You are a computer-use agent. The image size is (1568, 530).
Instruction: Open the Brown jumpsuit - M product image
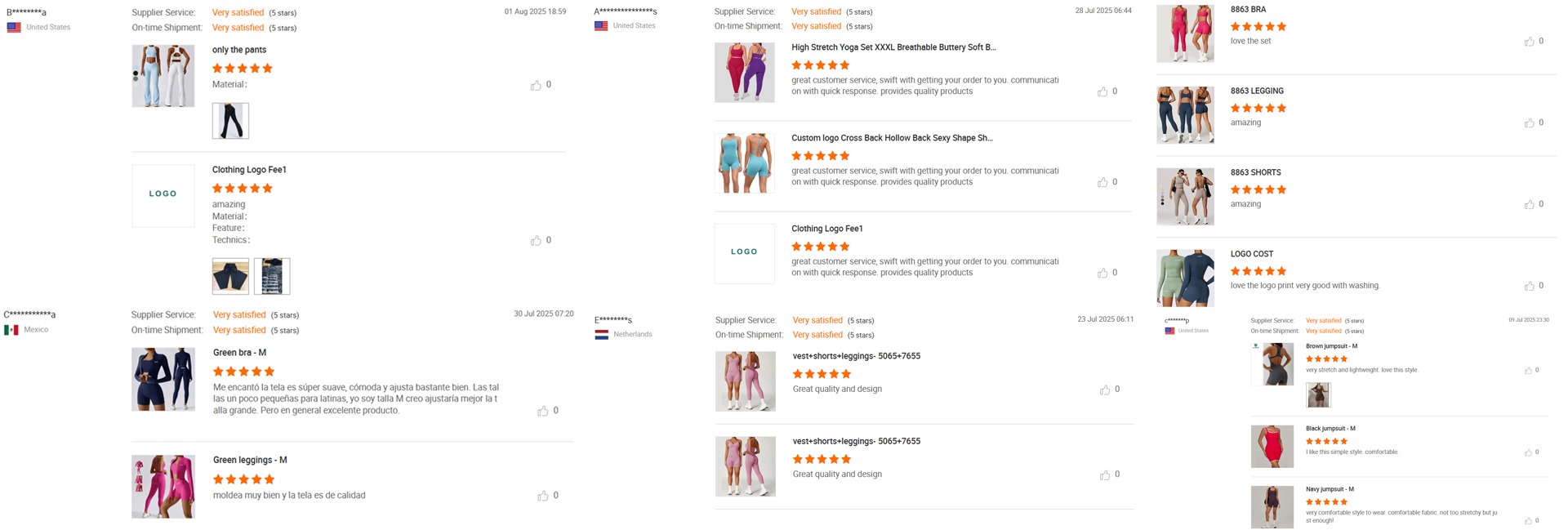click(1272, 364)
